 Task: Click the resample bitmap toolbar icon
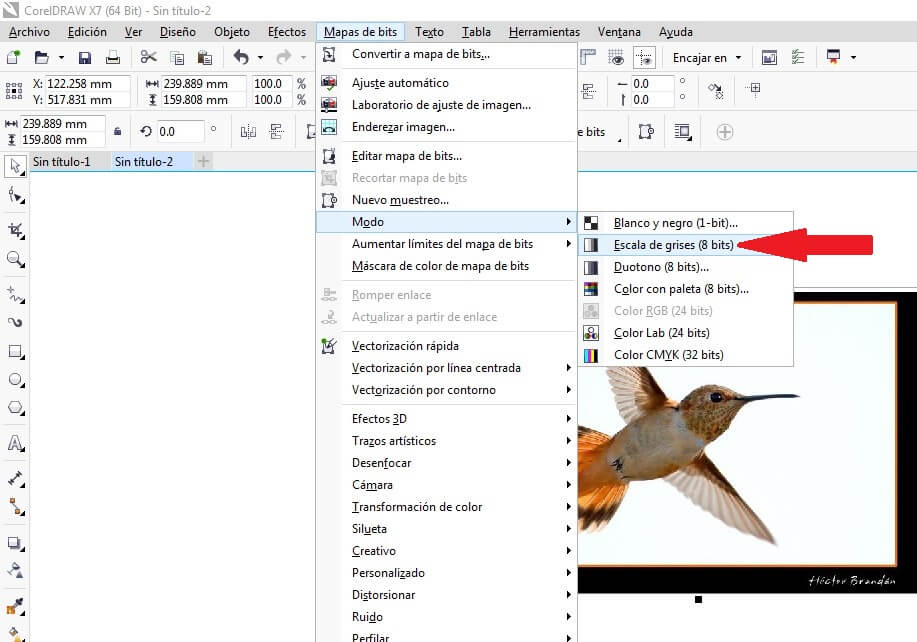point(646,132)
